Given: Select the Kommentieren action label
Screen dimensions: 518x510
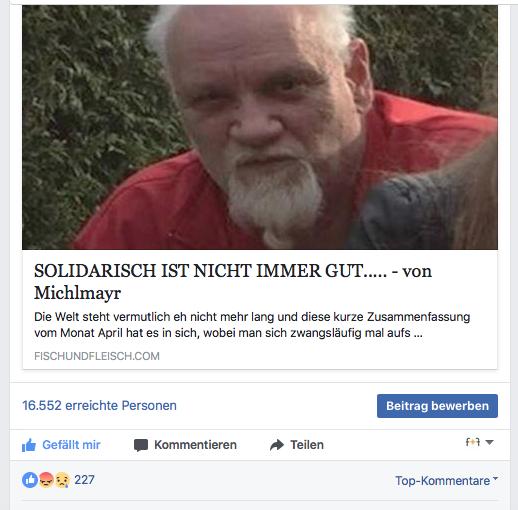Looking at the screenshot, I should [x=195, y=445].
